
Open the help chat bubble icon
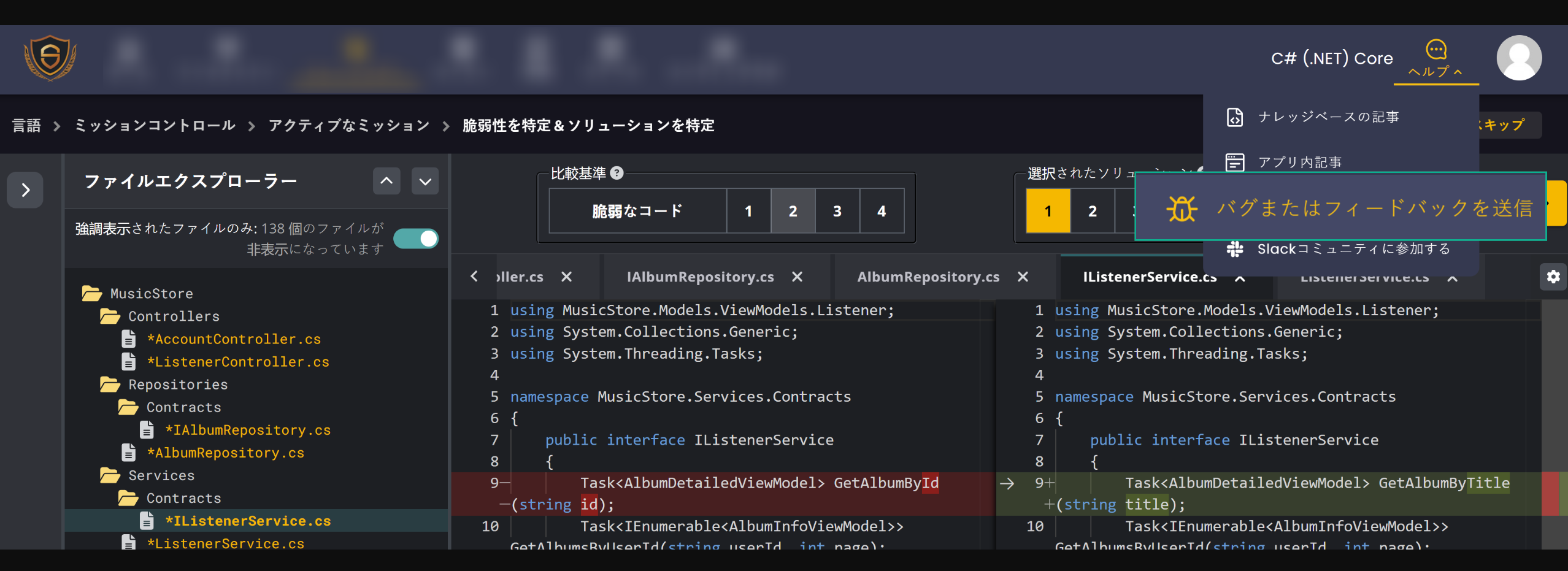pyautogui.click(x=1435, y=49)
